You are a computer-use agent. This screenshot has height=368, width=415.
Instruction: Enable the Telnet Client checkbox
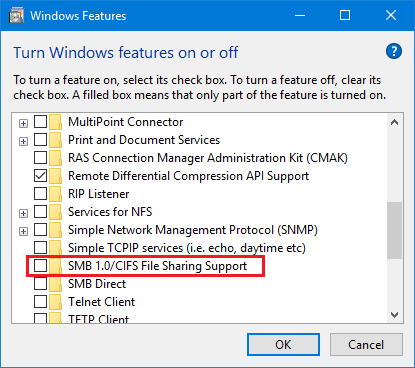tap(40, 302)
